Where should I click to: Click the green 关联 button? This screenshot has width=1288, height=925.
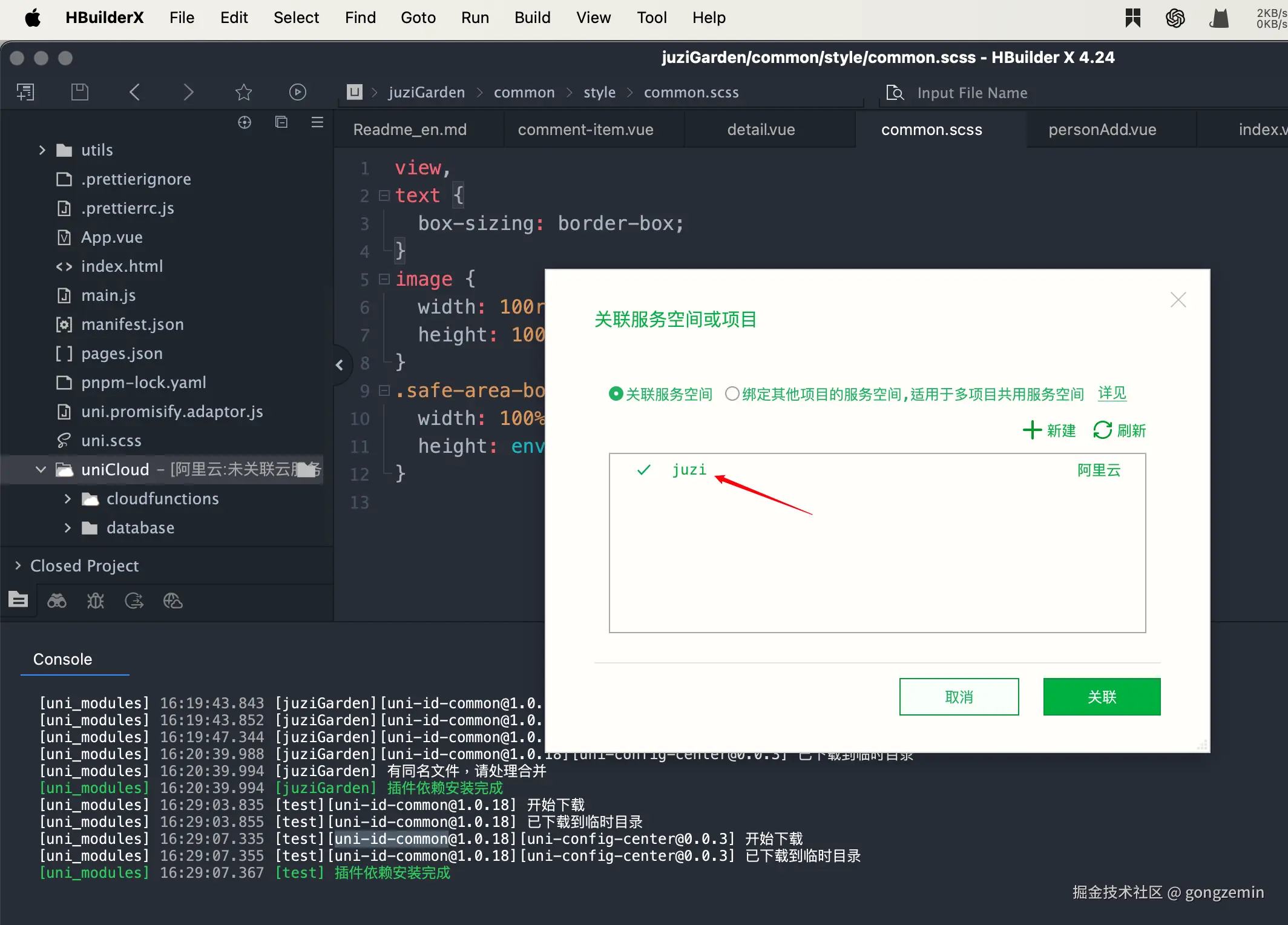(x=1102, y=697)
